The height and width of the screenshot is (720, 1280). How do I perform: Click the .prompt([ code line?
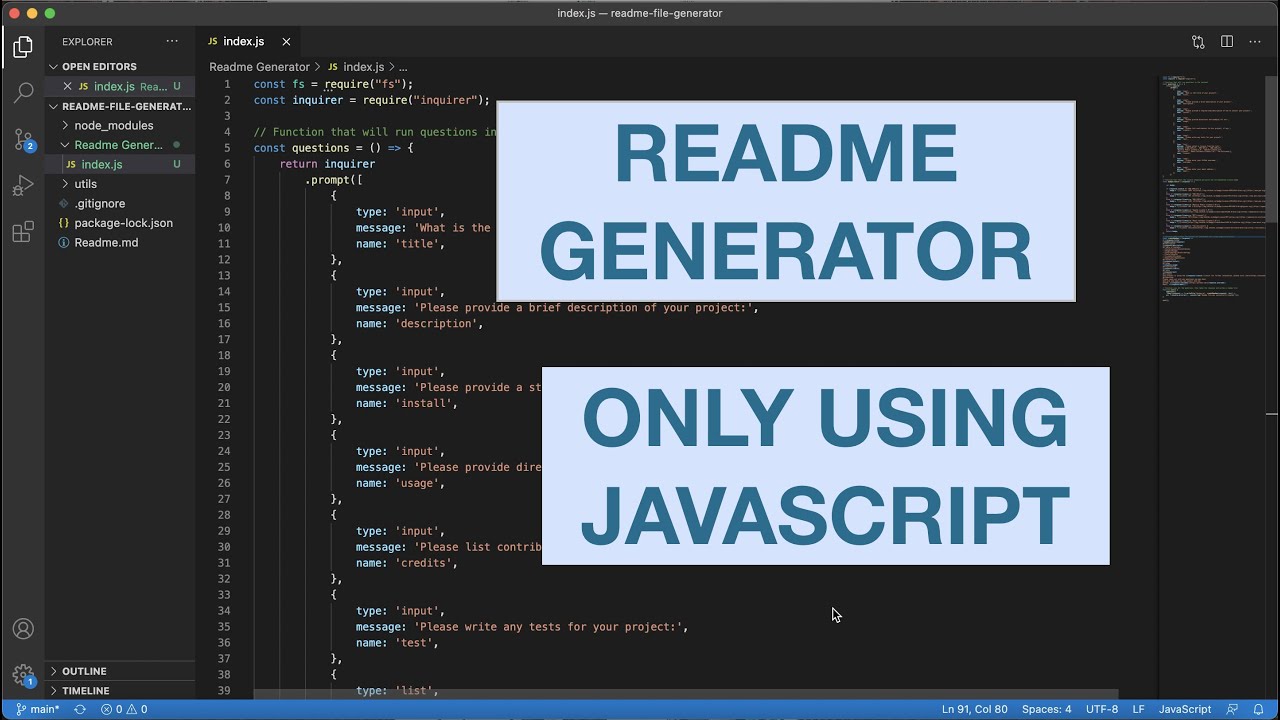tap(334, 180)
